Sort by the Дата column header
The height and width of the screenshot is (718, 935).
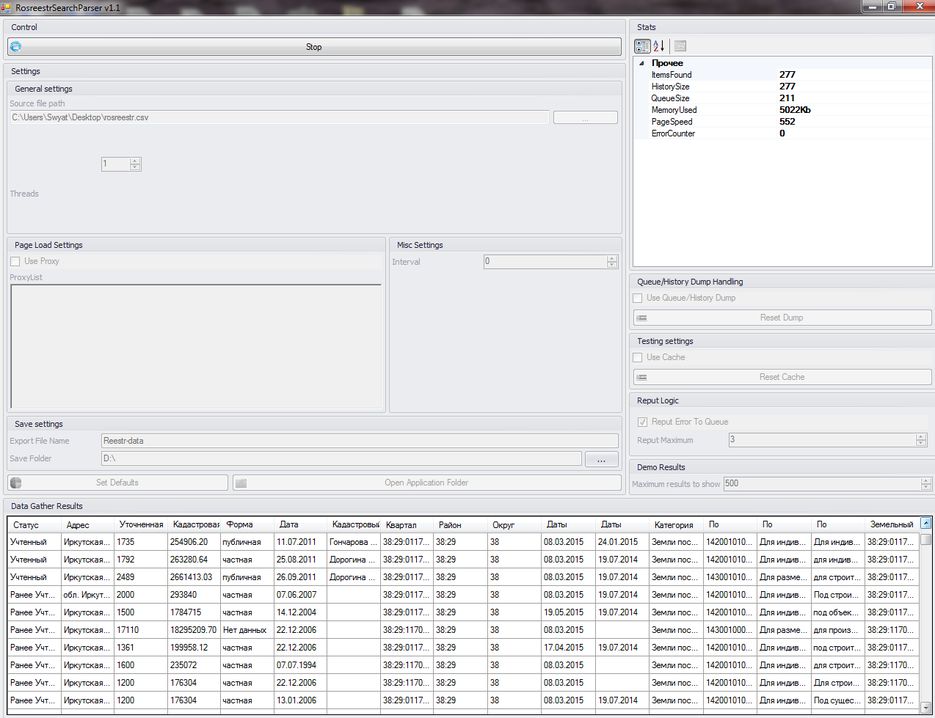[x=300, y=525]
